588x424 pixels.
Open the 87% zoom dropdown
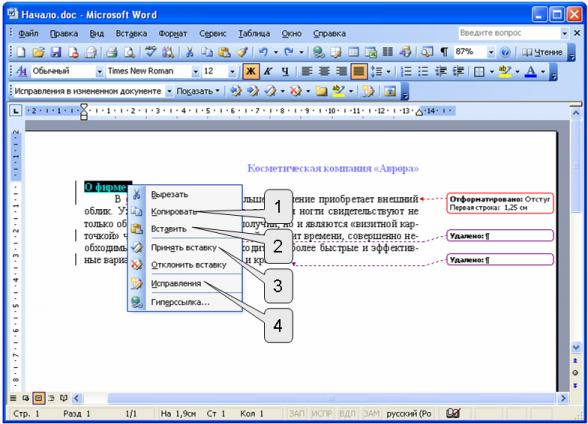point(491,52)
